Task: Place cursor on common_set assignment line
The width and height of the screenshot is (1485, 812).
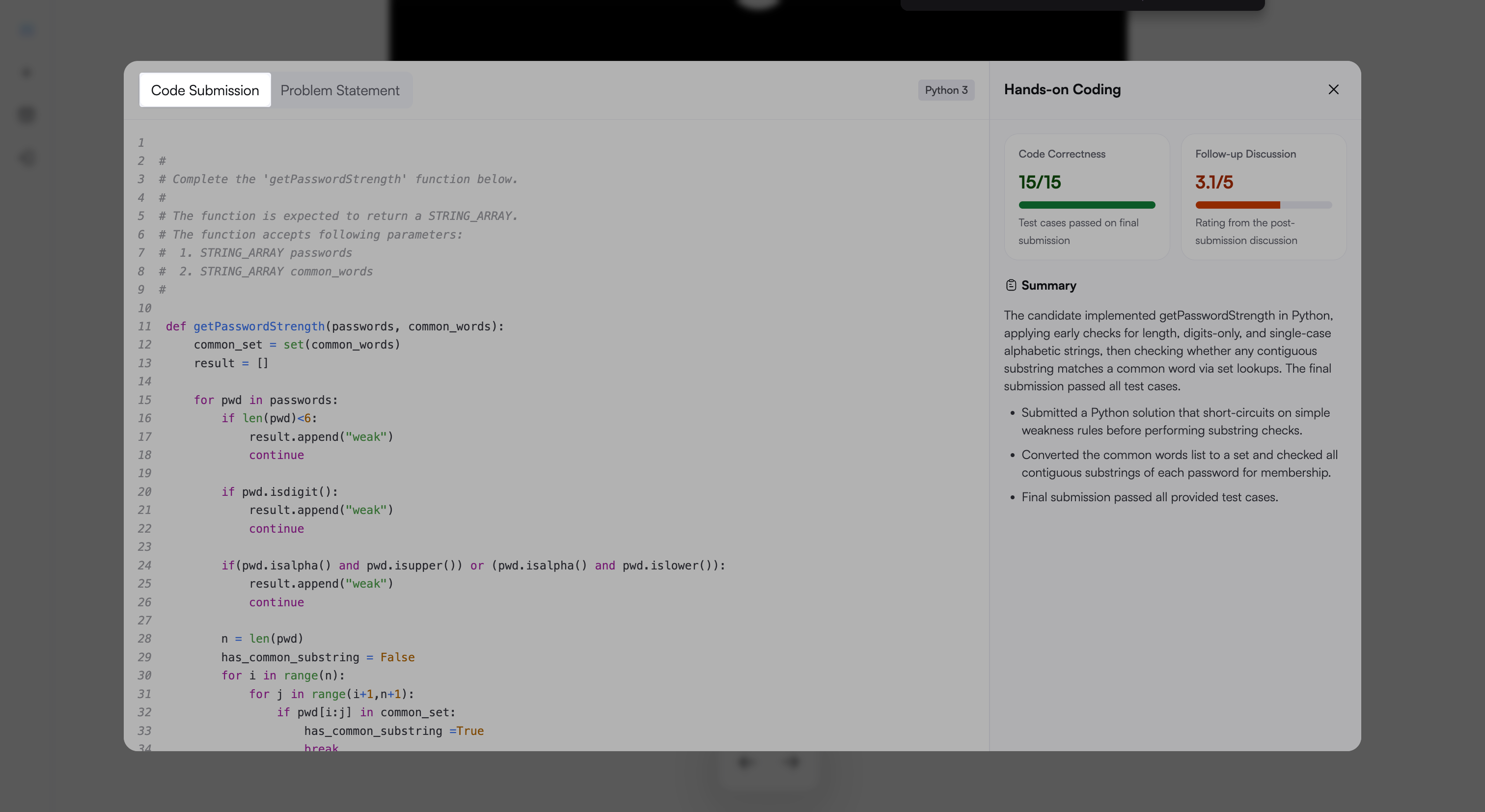Action: [x=297, y=345]
